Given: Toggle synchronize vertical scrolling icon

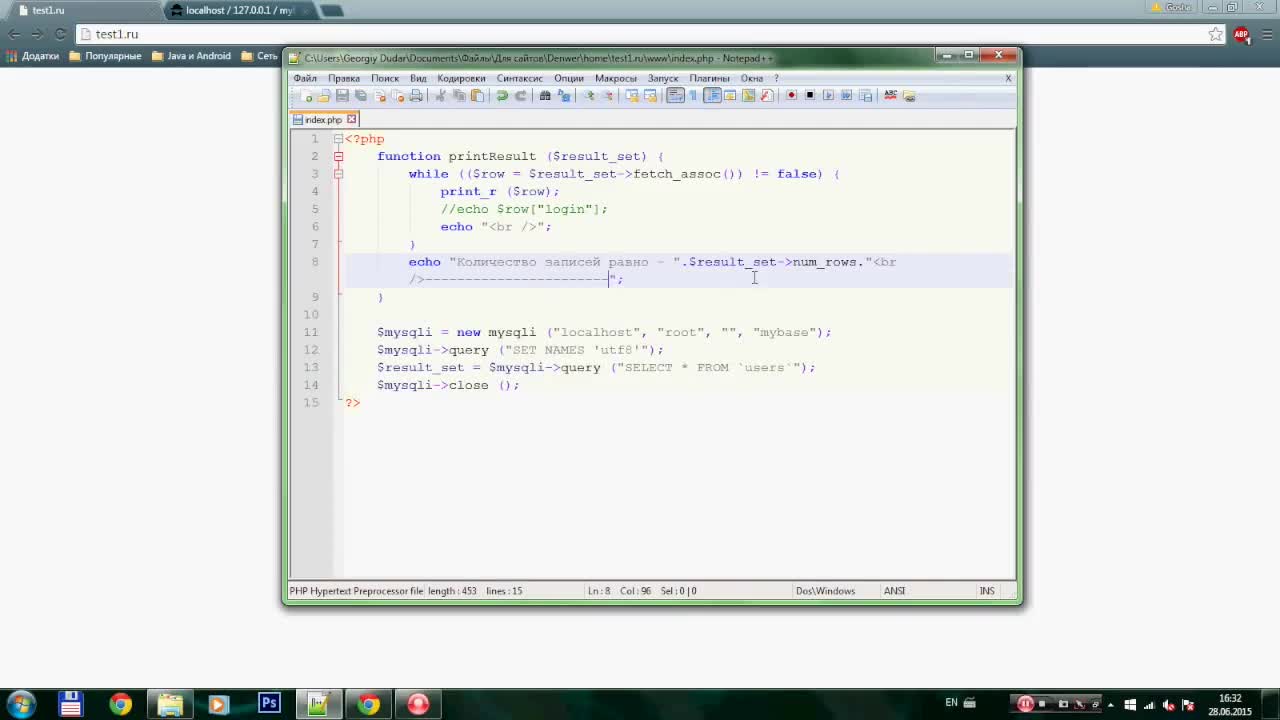Looking at the screenshot, I should (x=632, y=96).
